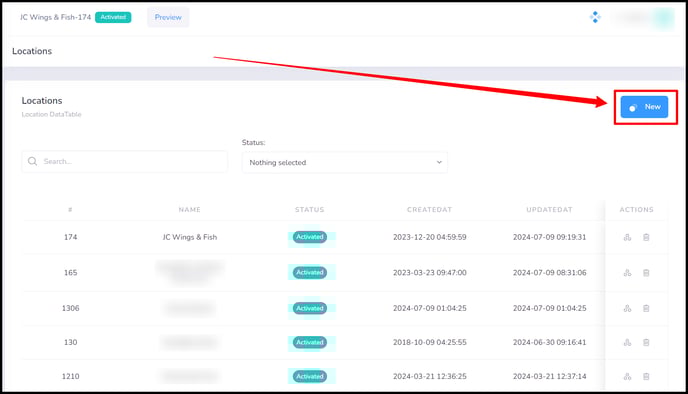688x394 pixels.
Task: Sort by the UPDATEDAT column header
Action: 549,210
